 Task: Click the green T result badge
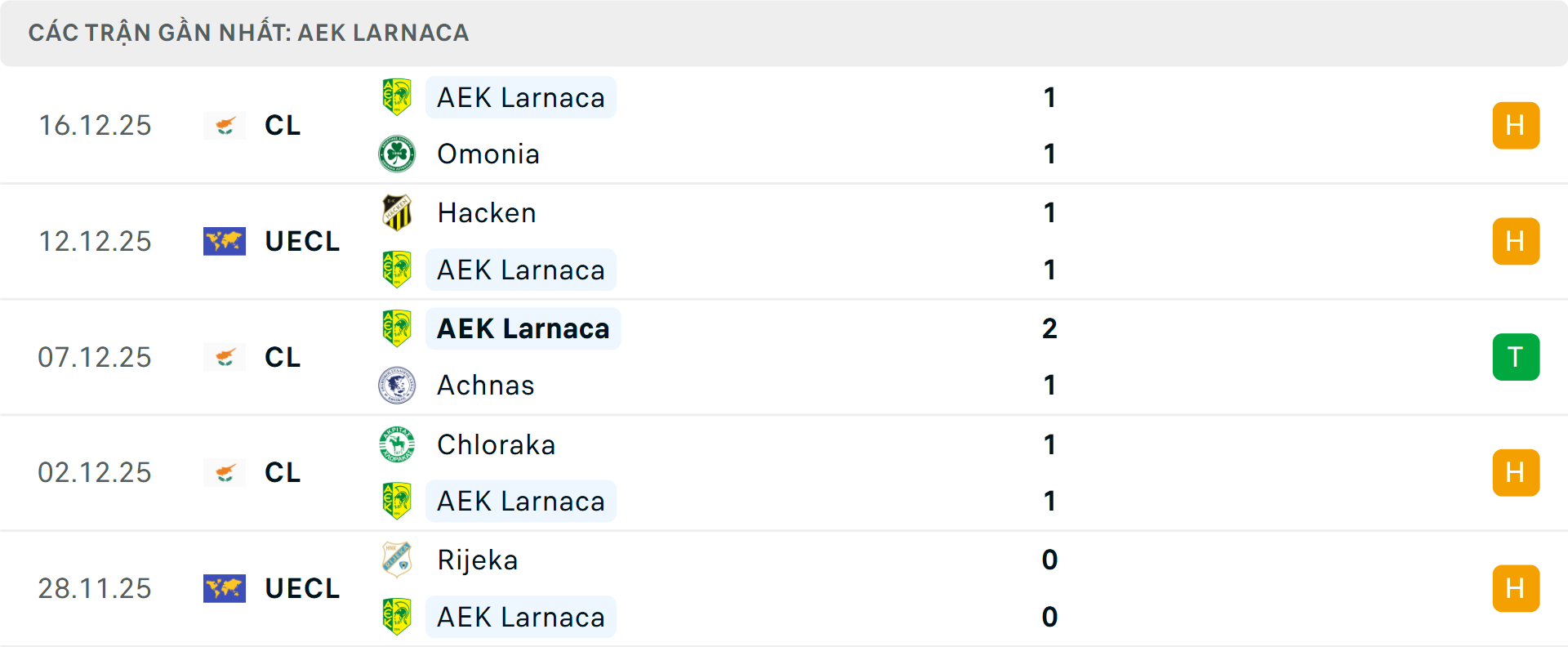(1516, 357)
